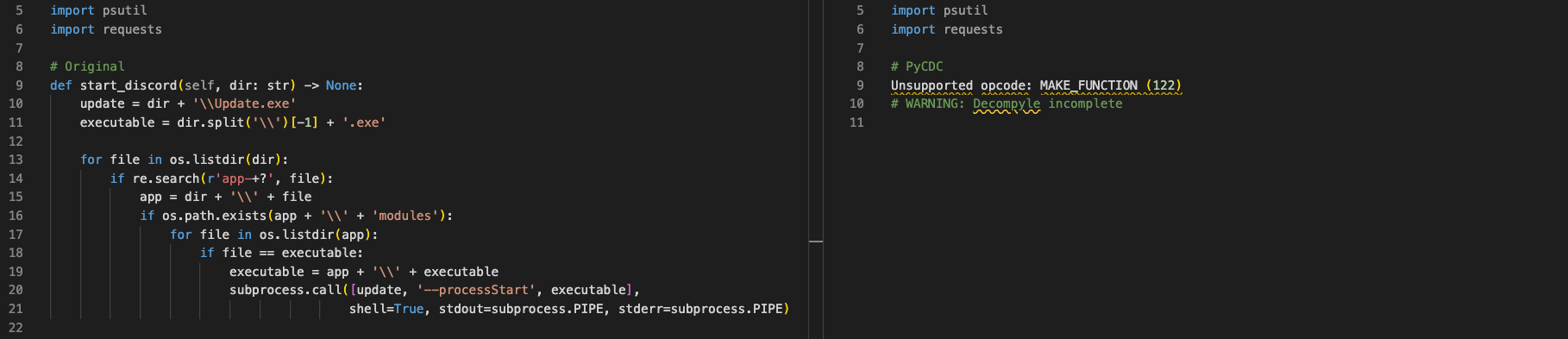This screenshot has height=339, width=1568.
Task: Click stderr=subprocess.PIPE at line end
Action: point(700,309)
